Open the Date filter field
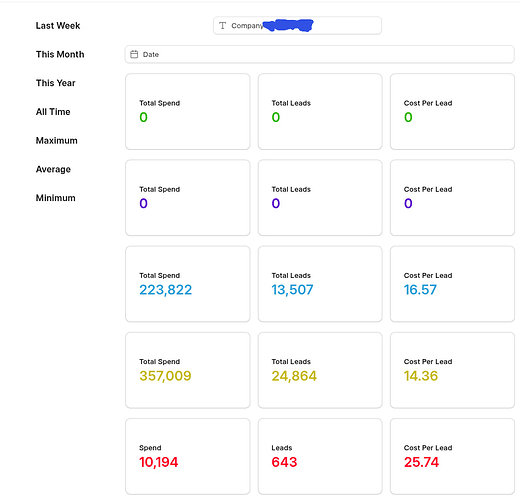520x500 pixels. pyautogui.click(x=320, y=54)
